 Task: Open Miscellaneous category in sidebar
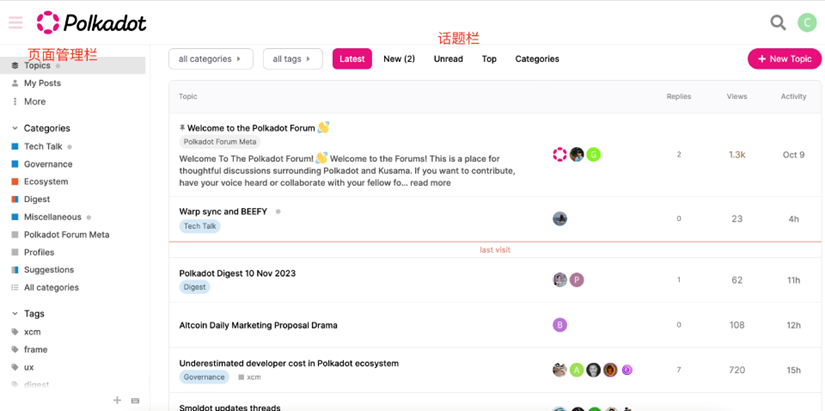[53, 217]
